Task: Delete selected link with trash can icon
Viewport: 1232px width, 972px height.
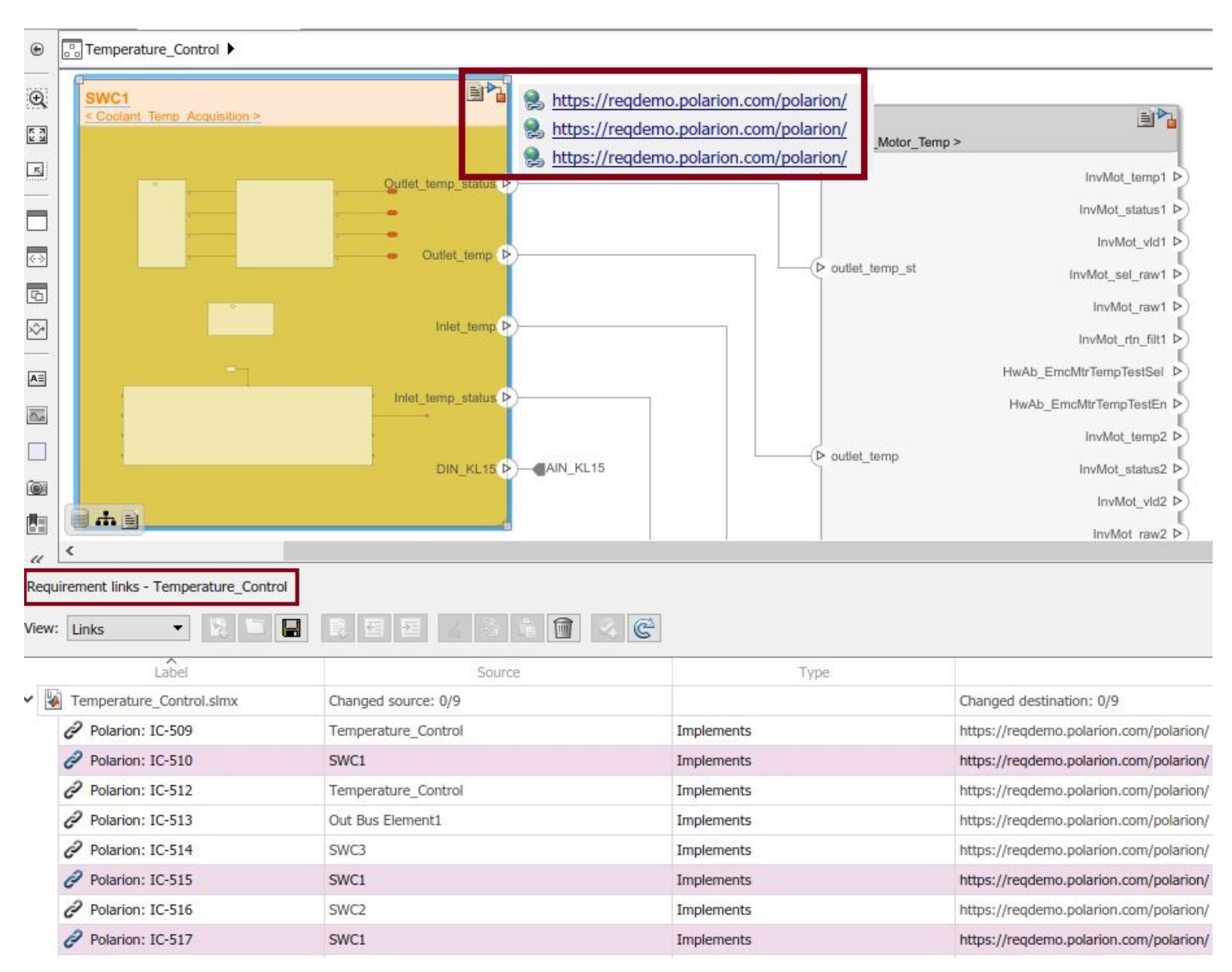Action: (x=563, y=628)
